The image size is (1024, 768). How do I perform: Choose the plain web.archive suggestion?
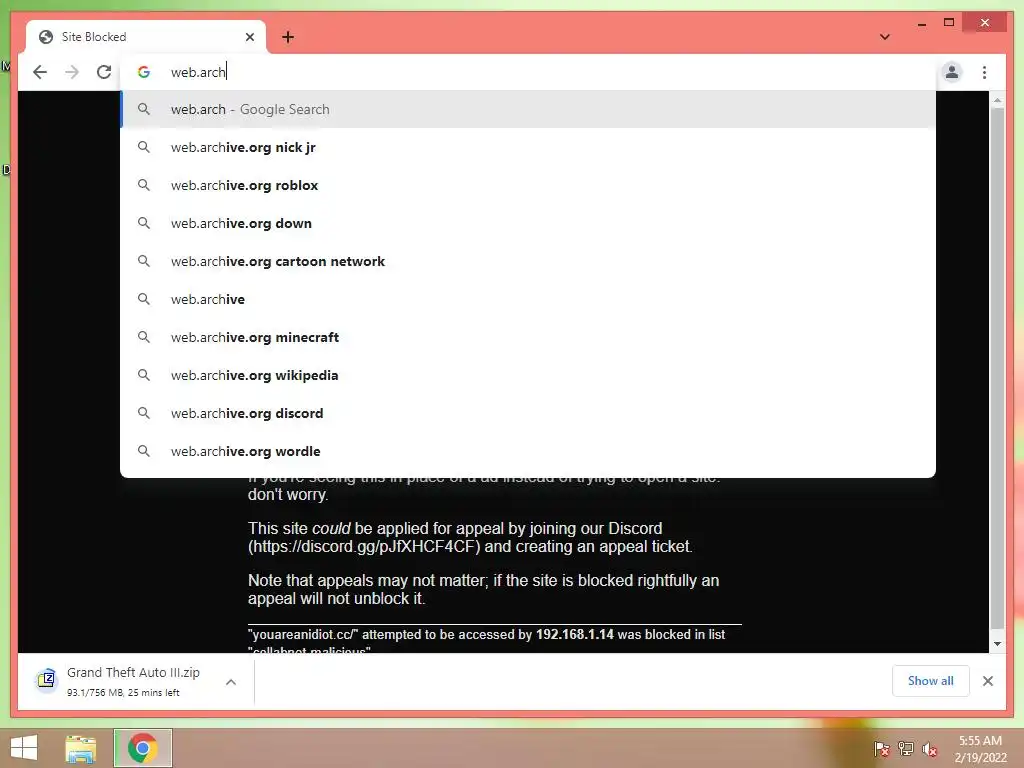point(528,298)
